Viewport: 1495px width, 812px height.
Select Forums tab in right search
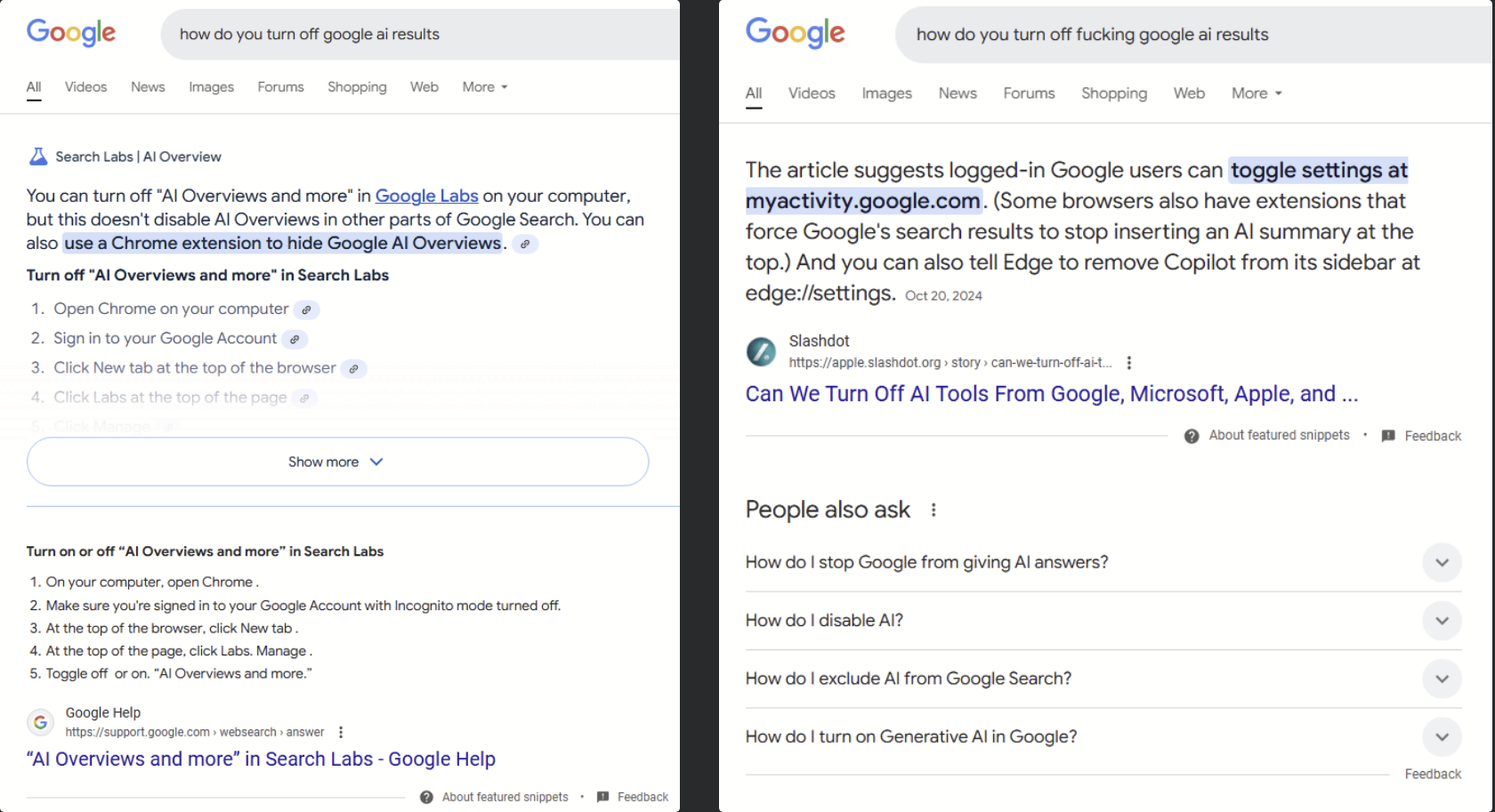(x=1029, y=93)
